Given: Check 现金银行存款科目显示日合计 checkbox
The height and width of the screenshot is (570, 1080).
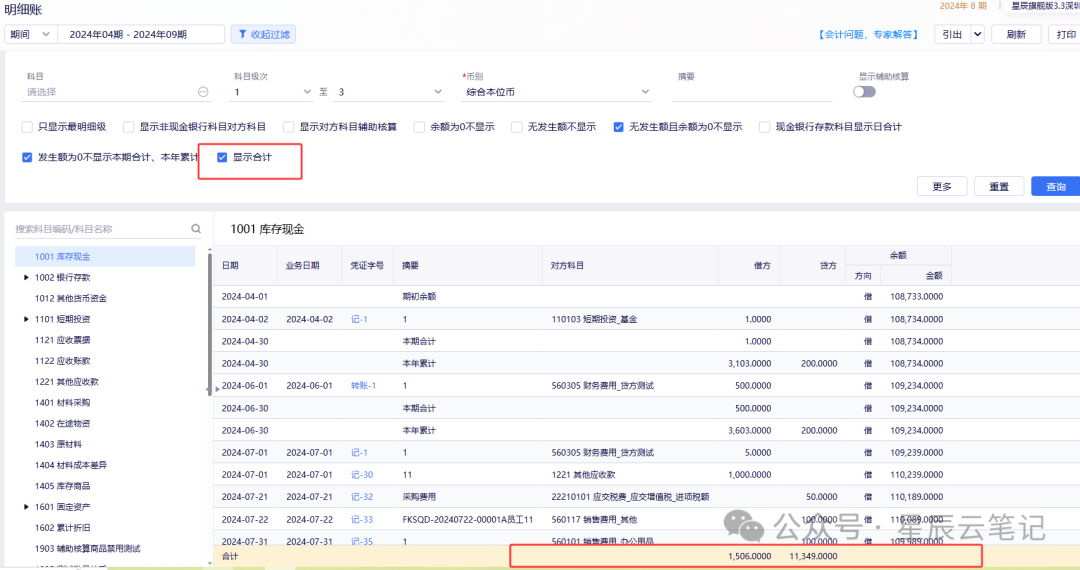Looking at the screenshot, I should [x=764, y=127].
